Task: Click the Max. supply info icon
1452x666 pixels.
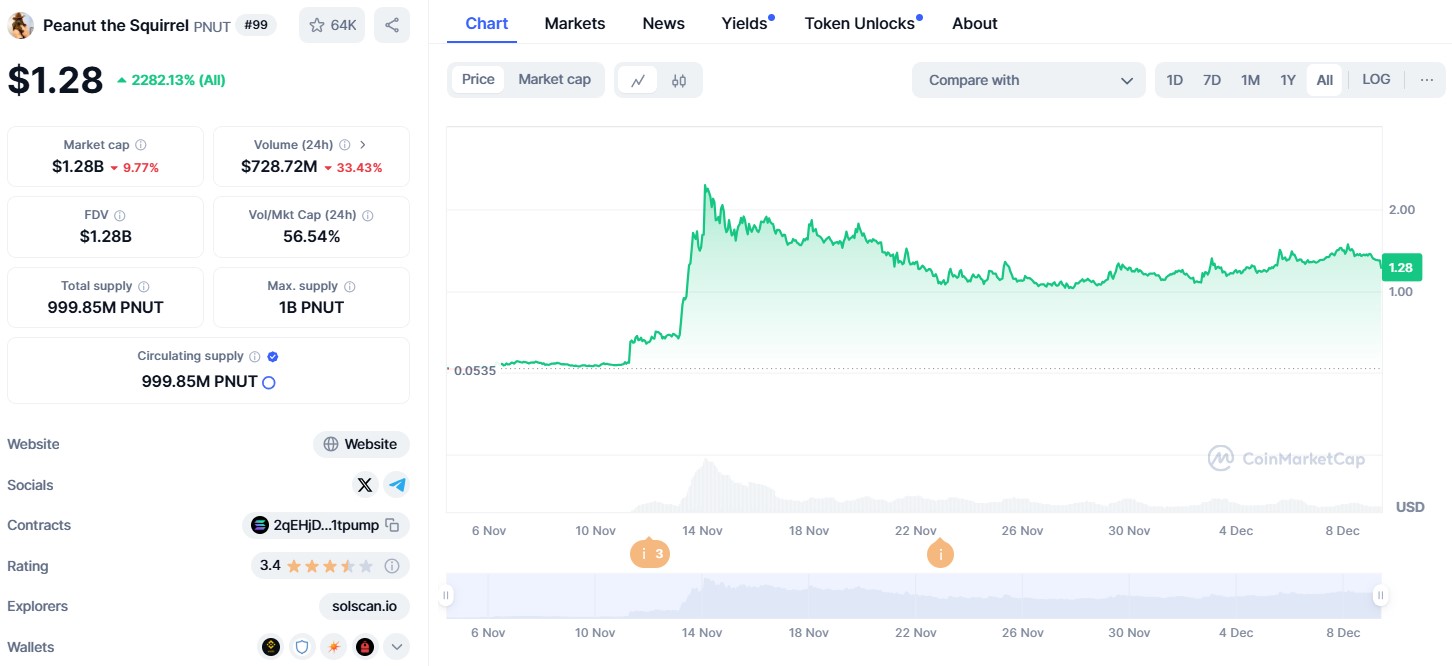Action: [349, 286]
